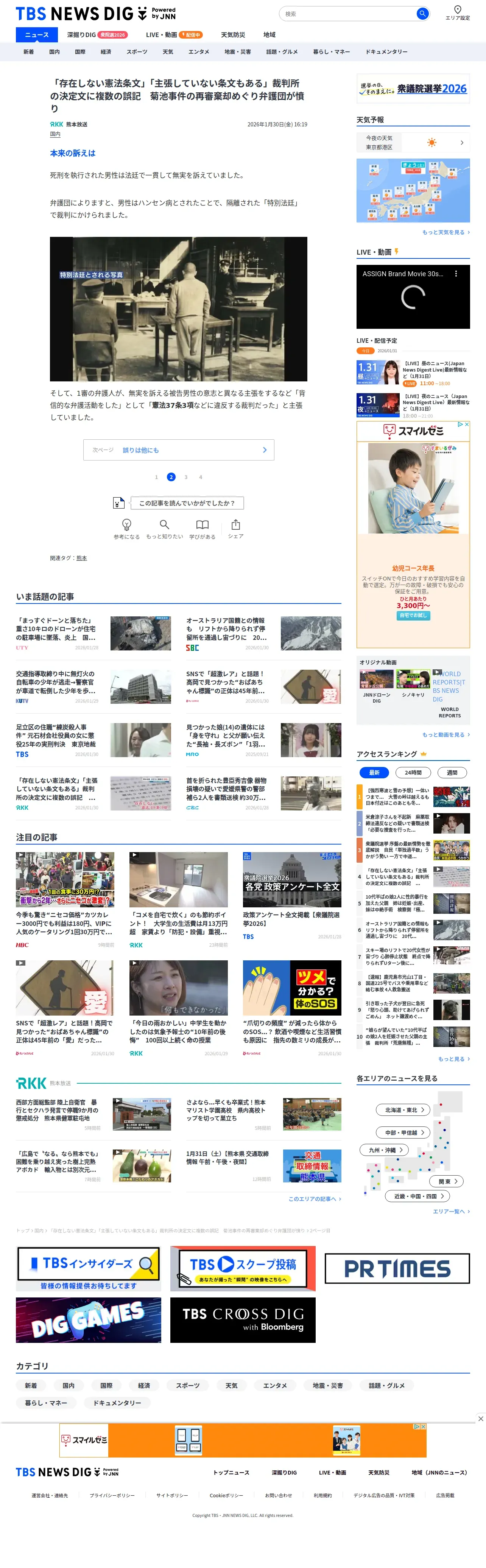Click the 国内 category tag under the byline
This screenshot has height=1568, width=486.
[x=55, y=134]
